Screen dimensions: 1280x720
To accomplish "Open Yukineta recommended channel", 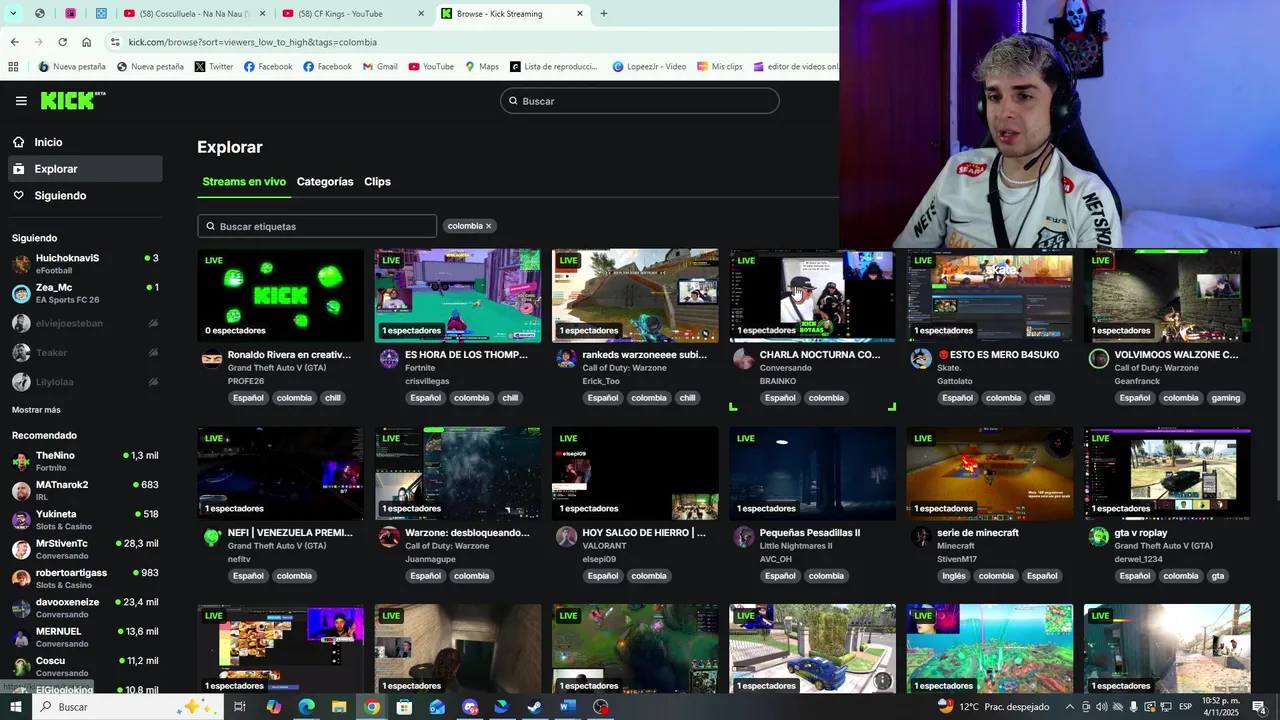I will tap(85, 520).
